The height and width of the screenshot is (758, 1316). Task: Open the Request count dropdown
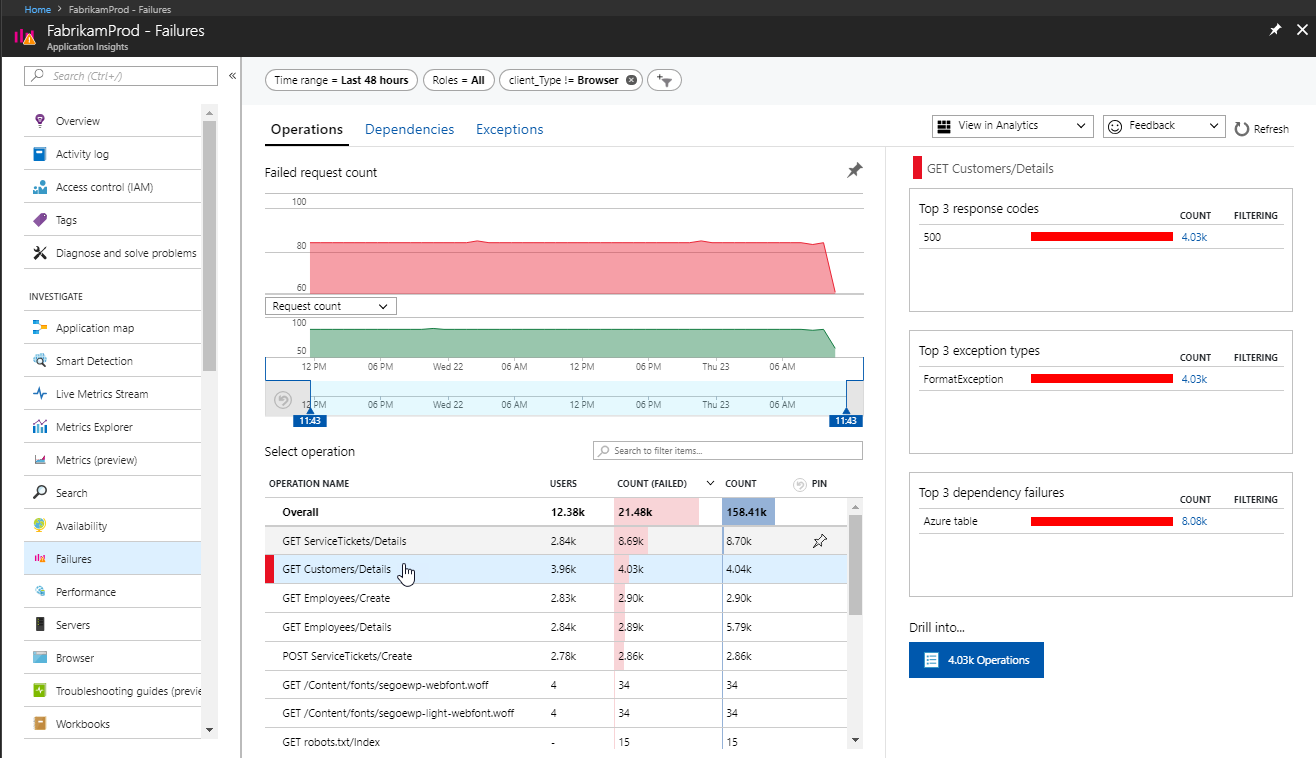(x=330, y=305)
